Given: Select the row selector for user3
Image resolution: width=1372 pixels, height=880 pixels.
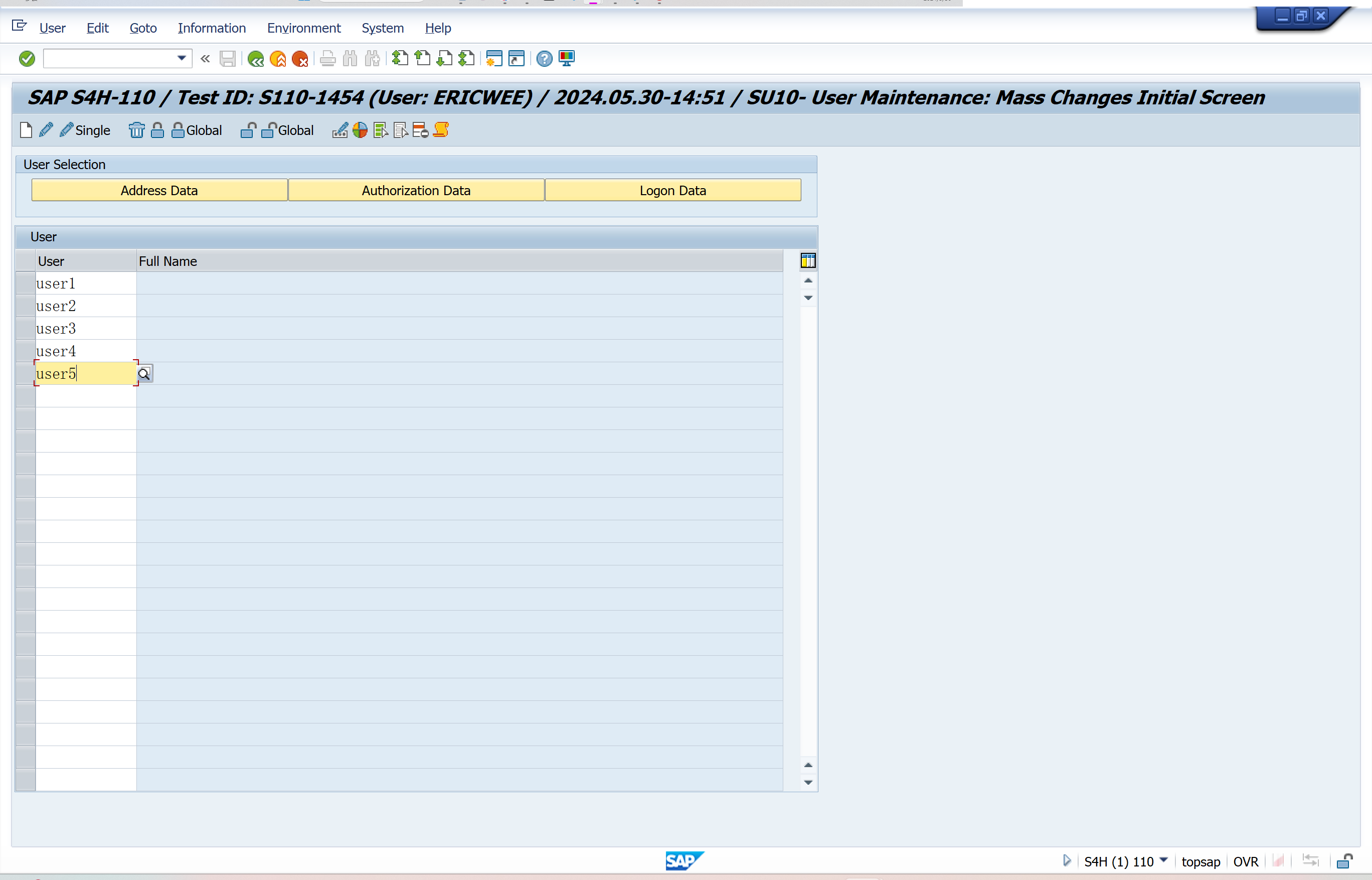Looking at the screenshot, I should click(x=25, y=329).
